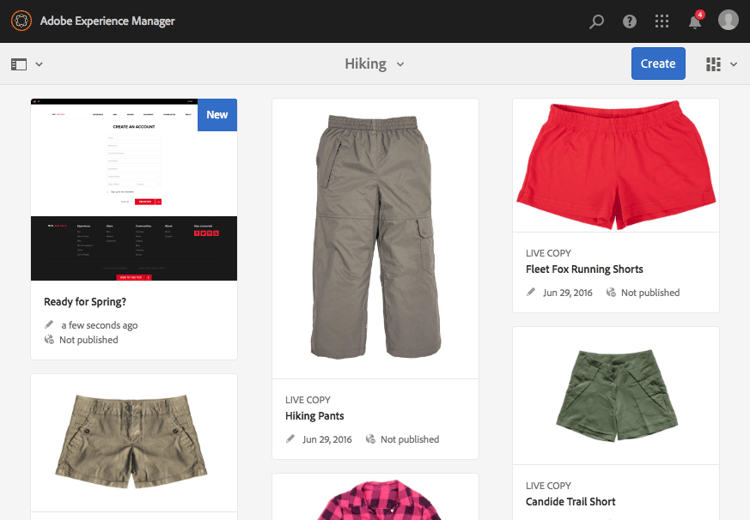This screenshot has width=750, height=520.
Task: Select the 'Ready for Spring?' title
Action: coord(85,302)
